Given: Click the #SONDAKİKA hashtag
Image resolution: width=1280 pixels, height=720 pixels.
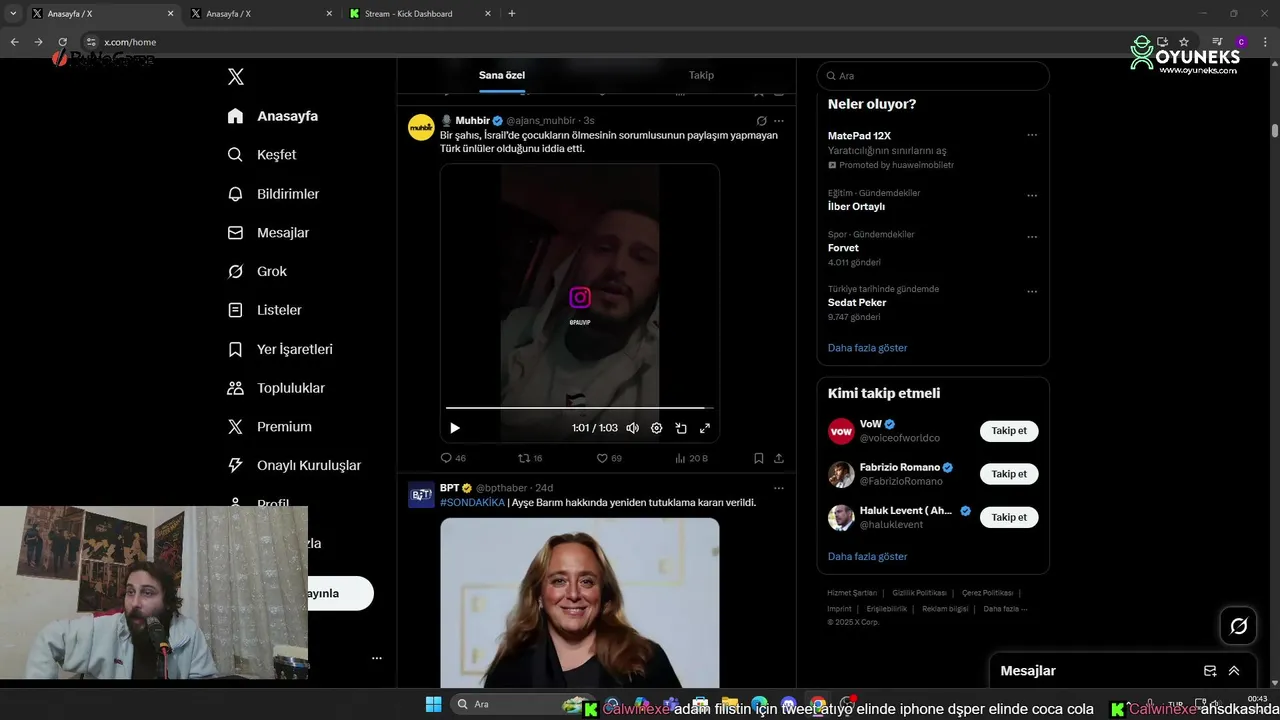Looking at the screenshot, I should (x=472, y=503).
